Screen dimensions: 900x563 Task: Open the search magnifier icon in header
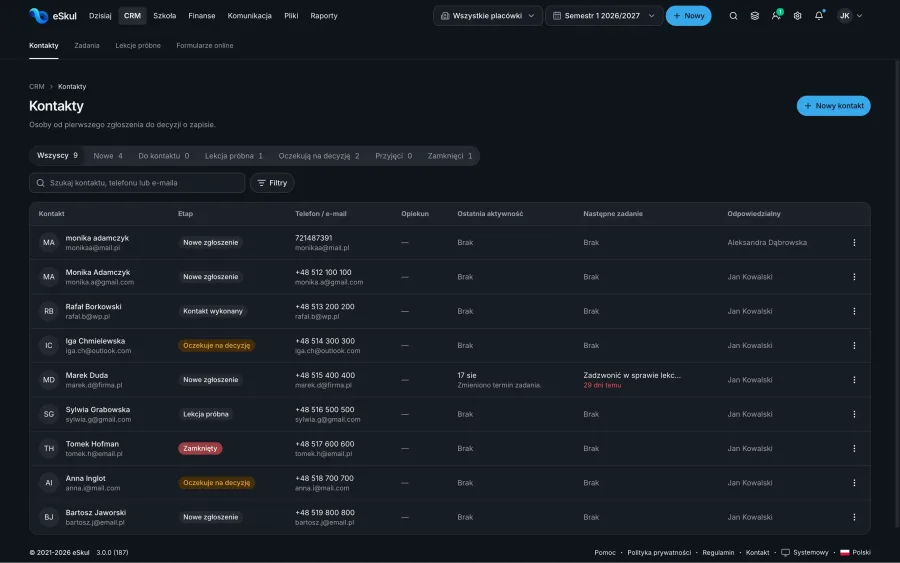(x=733, y=16)
